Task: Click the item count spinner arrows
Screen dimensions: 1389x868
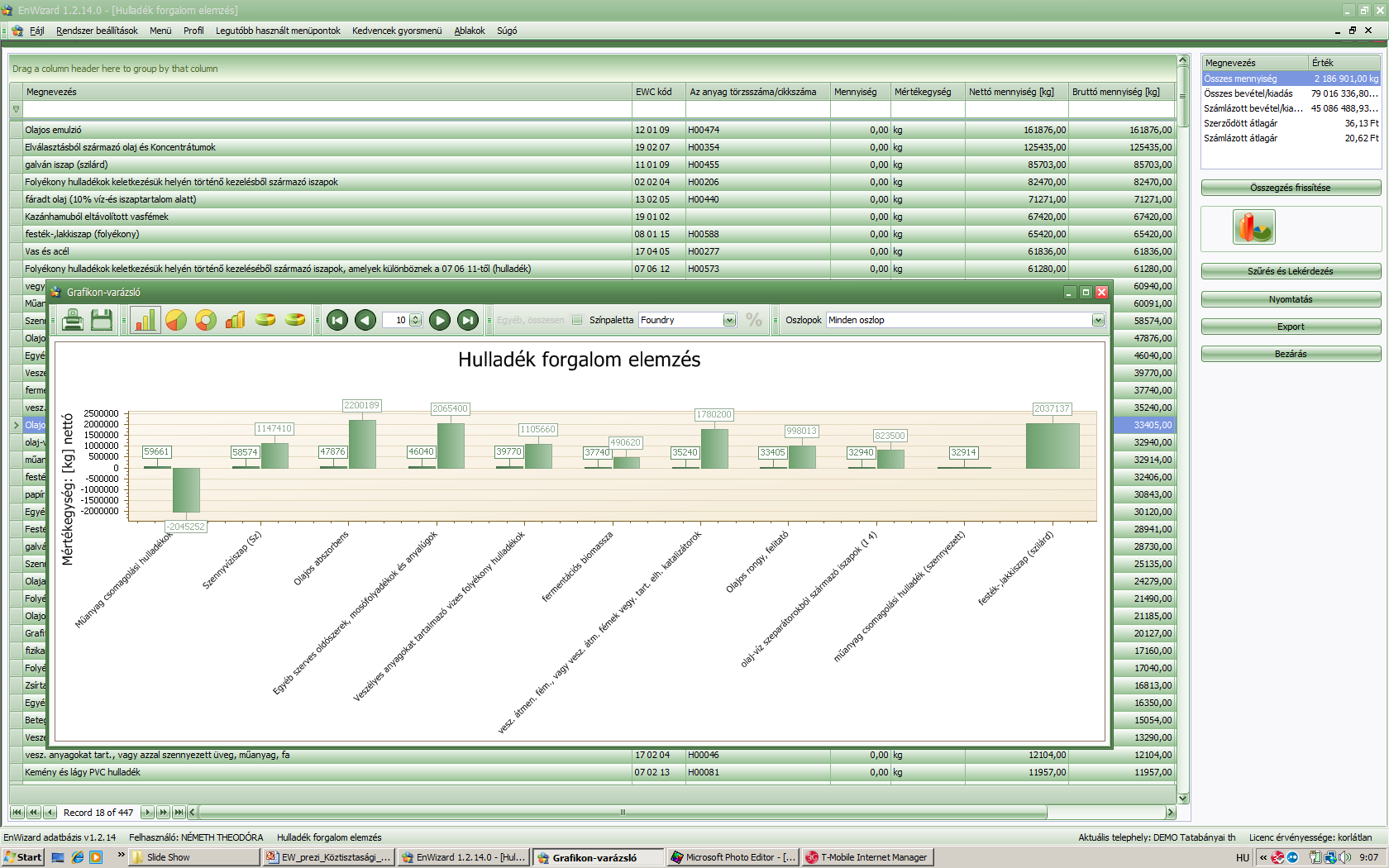Action: coord(416,320)
